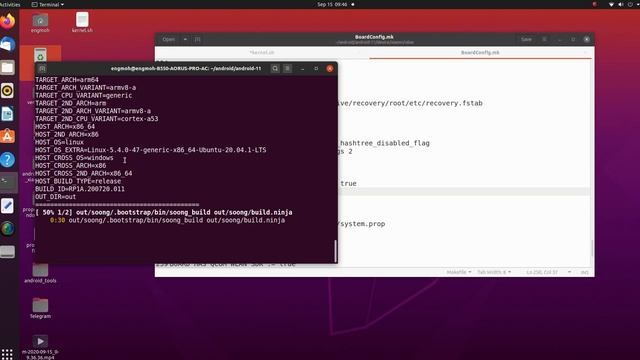Click the Open button in gedit
The image size is (640, 360).
pos(169,39)
